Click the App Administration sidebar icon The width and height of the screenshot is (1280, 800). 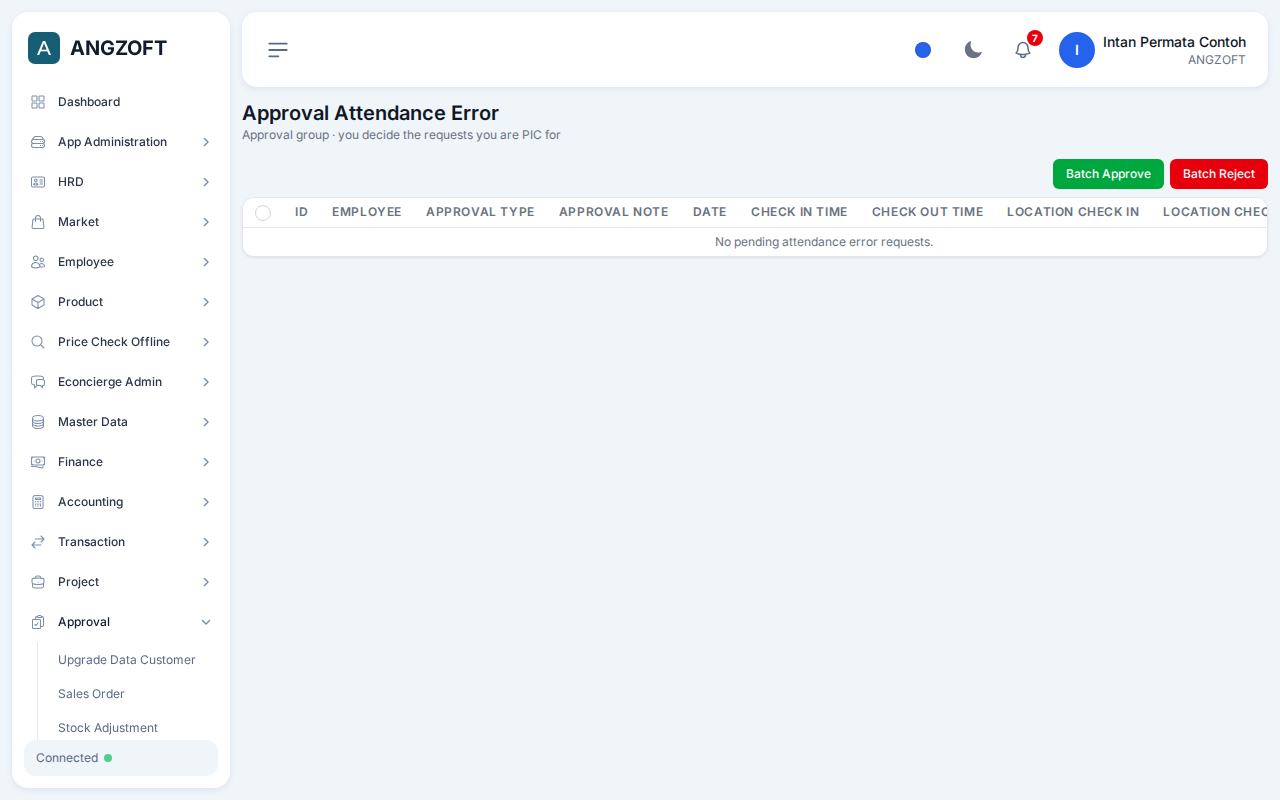(38, 142)
